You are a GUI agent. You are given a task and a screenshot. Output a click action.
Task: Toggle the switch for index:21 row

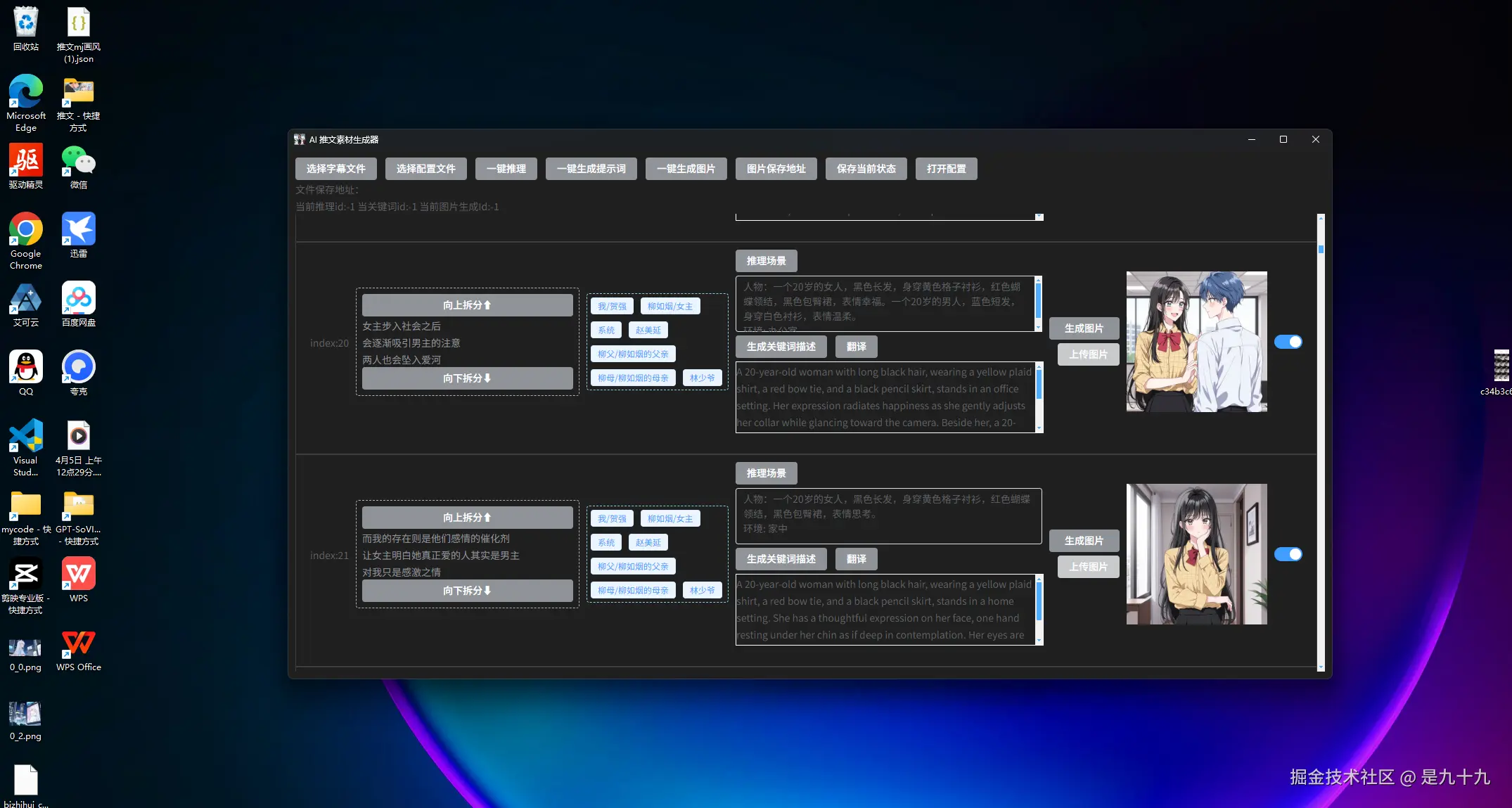point(1288,554)
